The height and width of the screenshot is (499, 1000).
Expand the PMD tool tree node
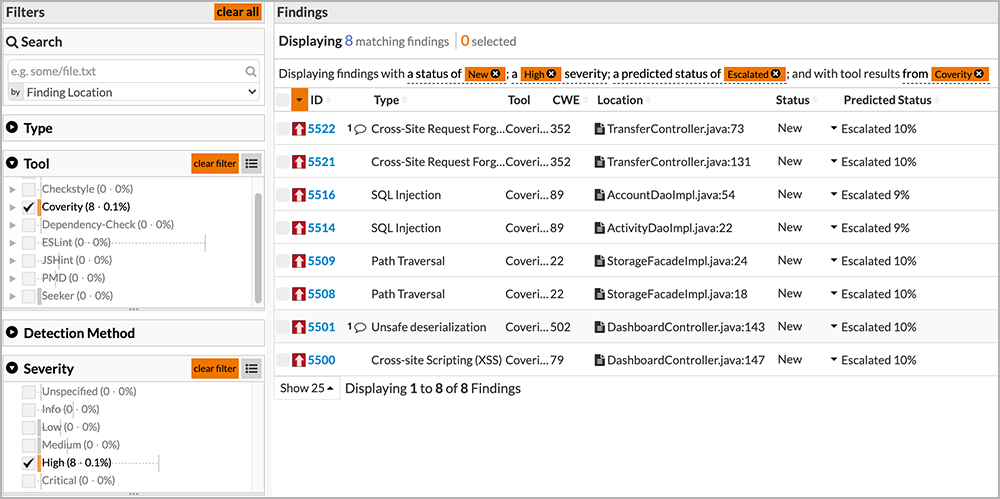tap(12, 278)
